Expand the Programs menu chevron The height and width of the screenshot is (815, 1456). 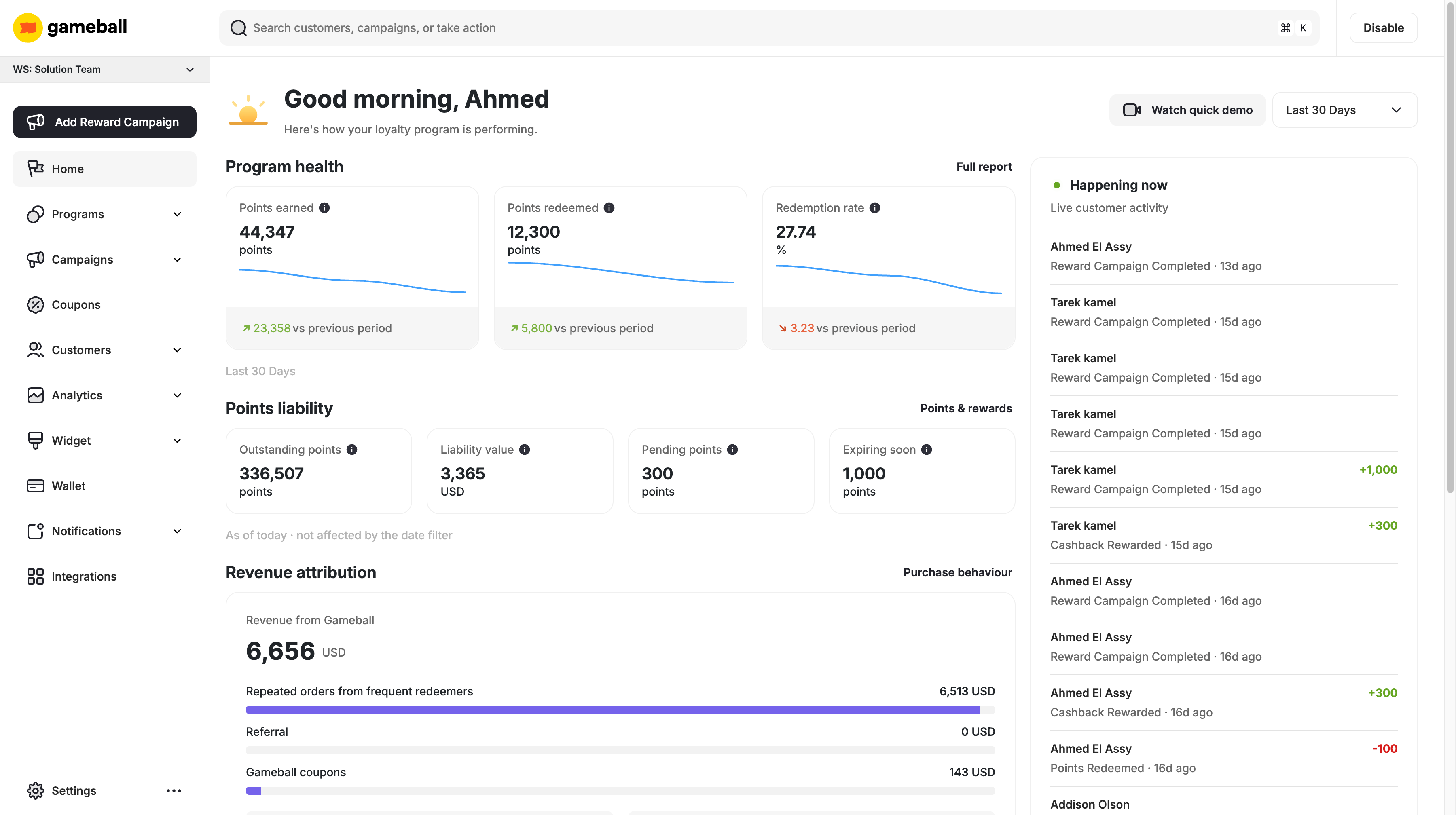coord(177,214)
